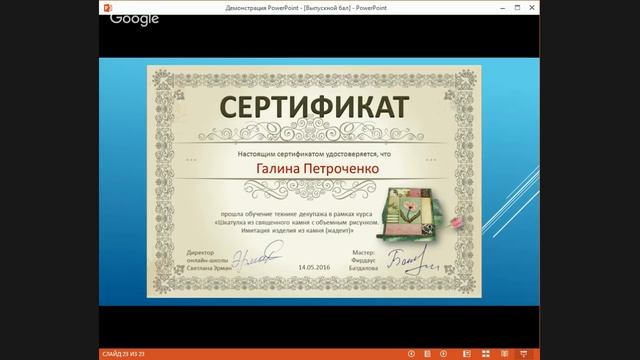
Task: Click 'Баздалова' master surname text
Action: 363,268
